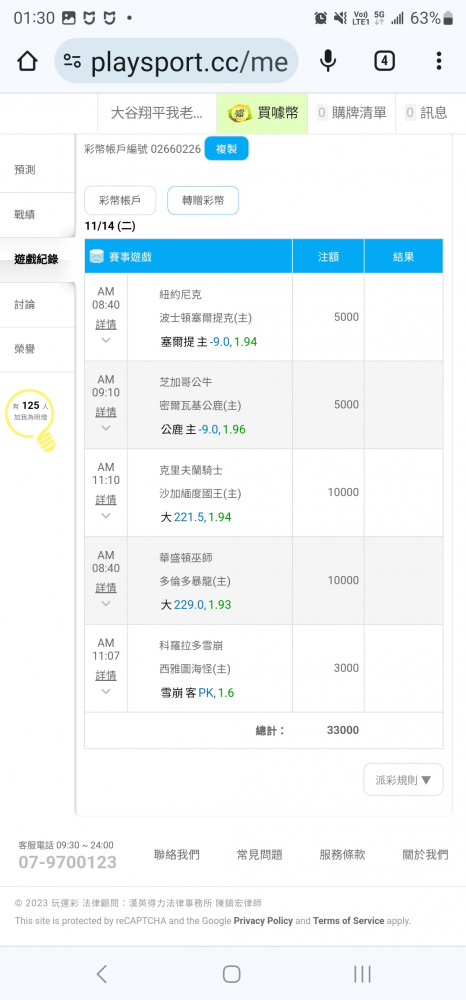Switch to the 預測 sidebar tab
This screenshot has height=1000, width=466.
37,170
